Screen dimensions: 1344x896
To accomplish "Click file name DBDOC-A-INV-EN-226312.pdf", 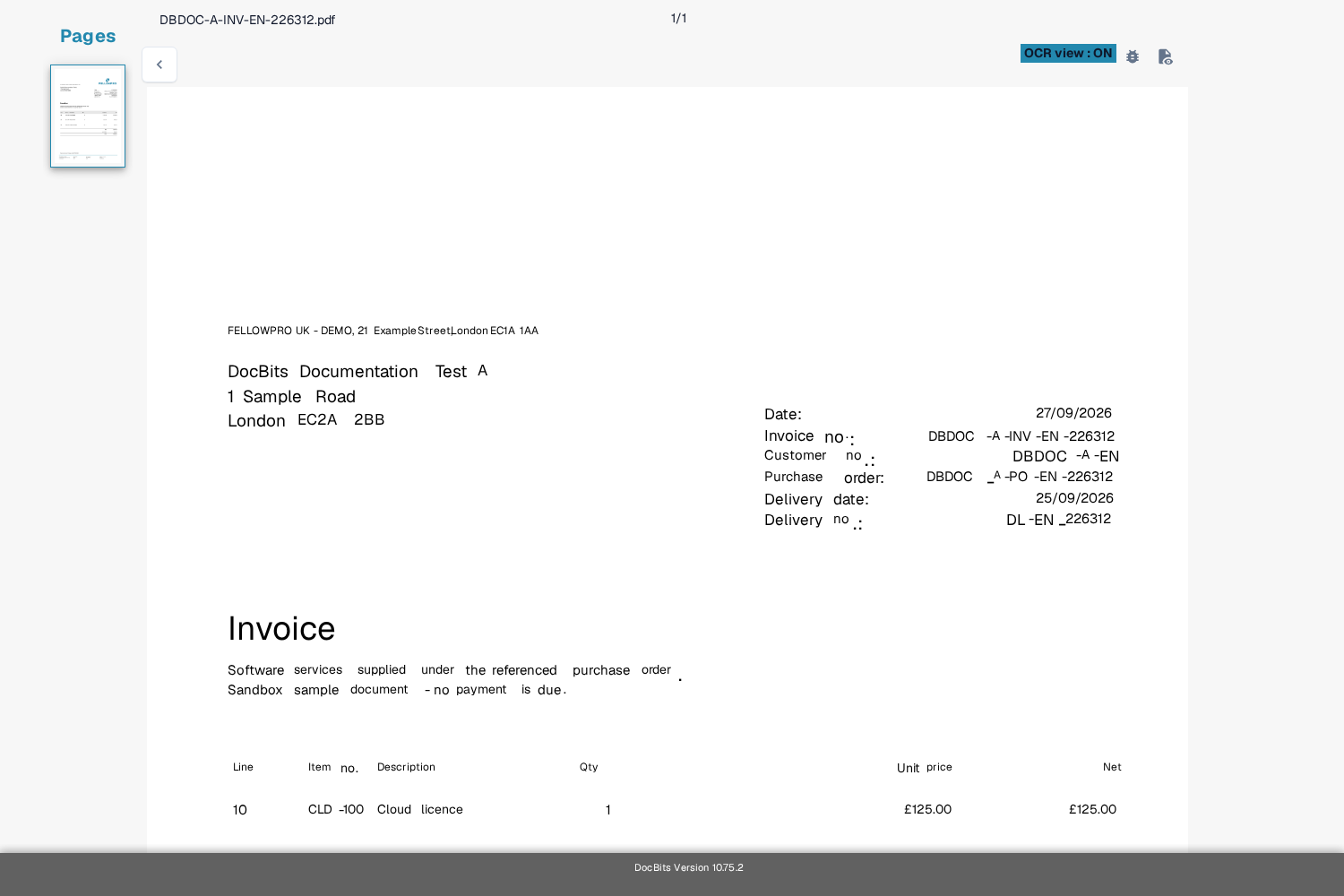I will pyautogui.click(x=247, y=20).
